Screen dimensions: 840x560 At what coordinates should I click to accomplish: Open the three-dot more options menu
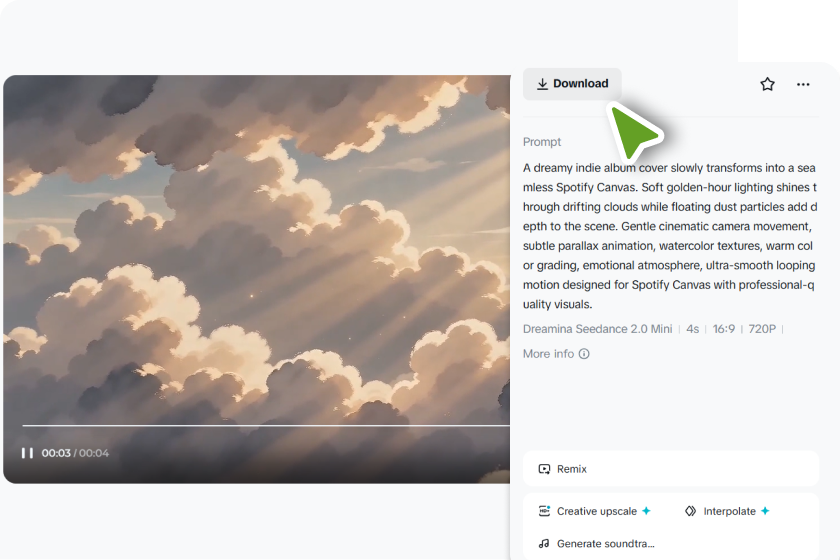[x=803, y=84]
